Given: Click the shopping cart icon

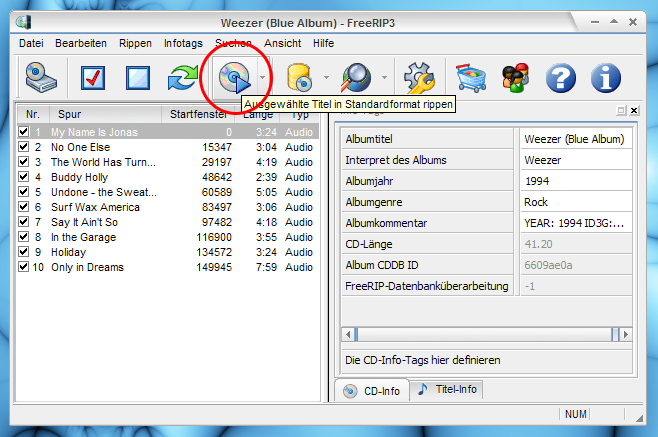Looking at the screenshot, I should pos(471,78).
